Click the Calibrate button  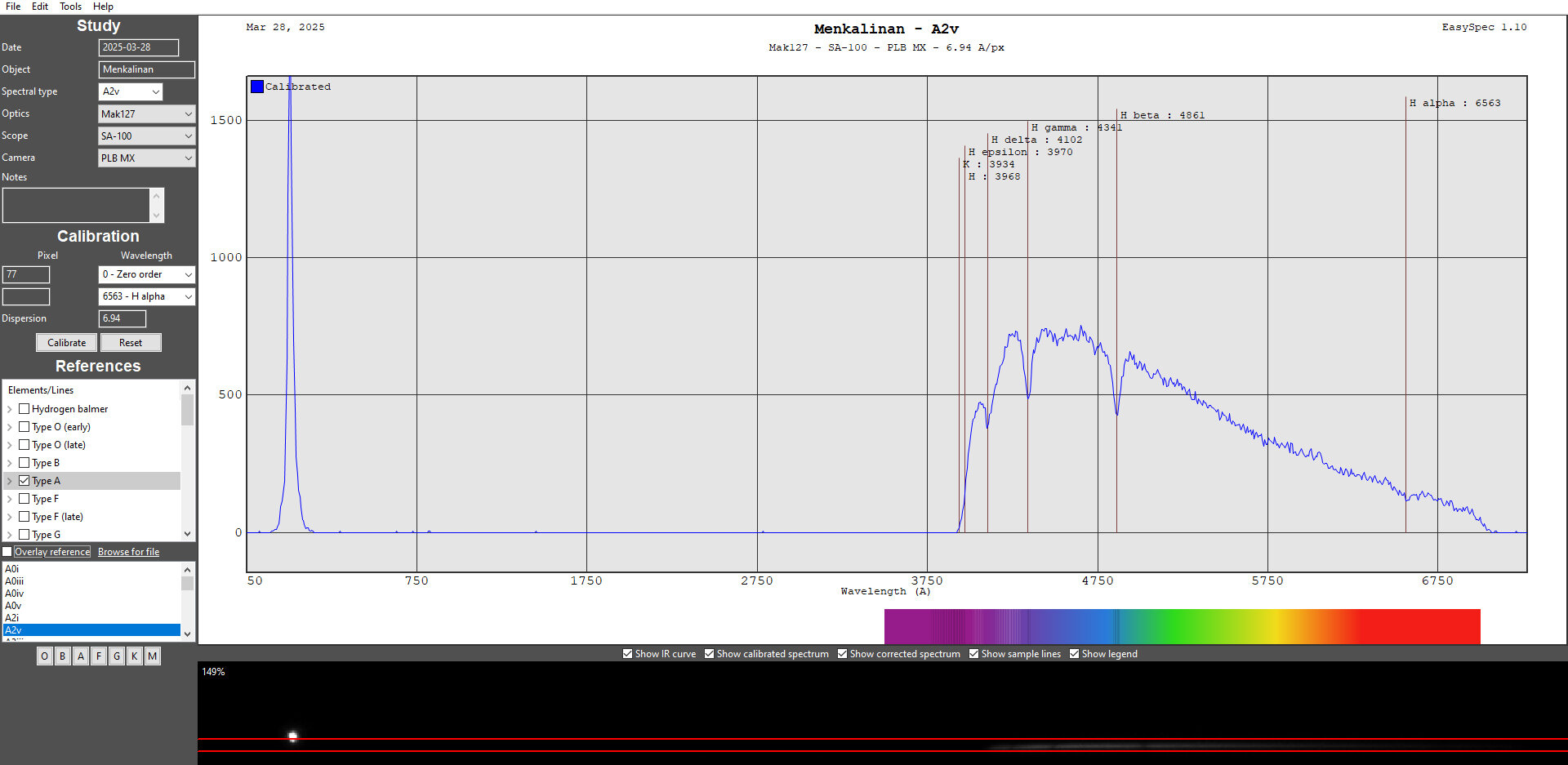pos(66,343)
